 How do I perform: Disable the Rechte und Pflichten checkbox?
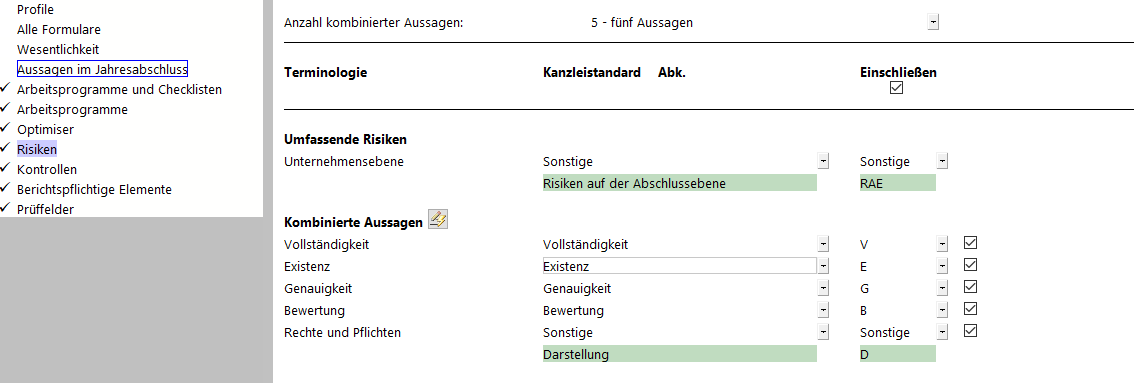click(970, 331)
